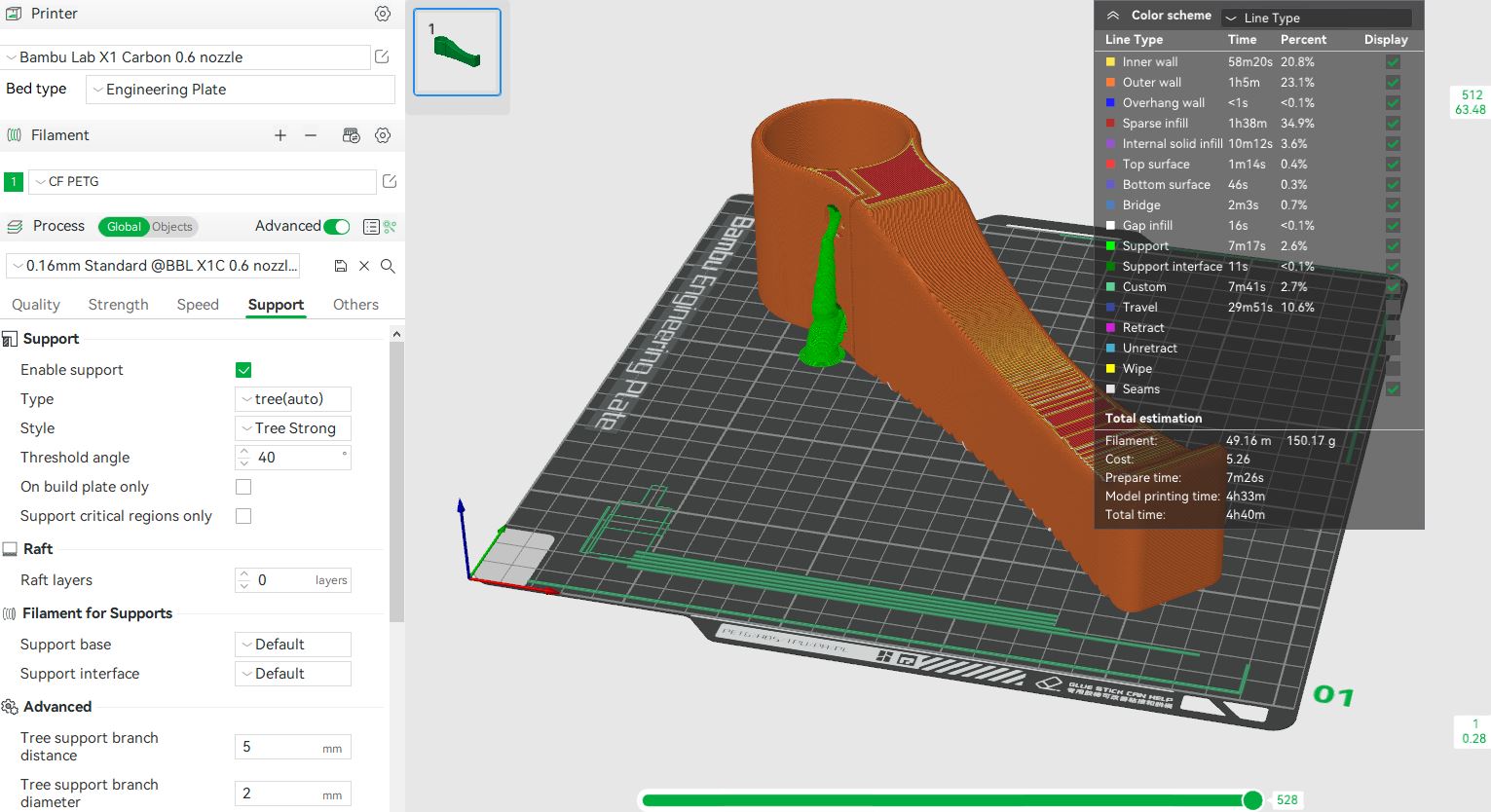This screenshot has height=812, width=1491.
Task: Switch to the Speed tab
Action: pyautogui.click(x=198, y=305)
